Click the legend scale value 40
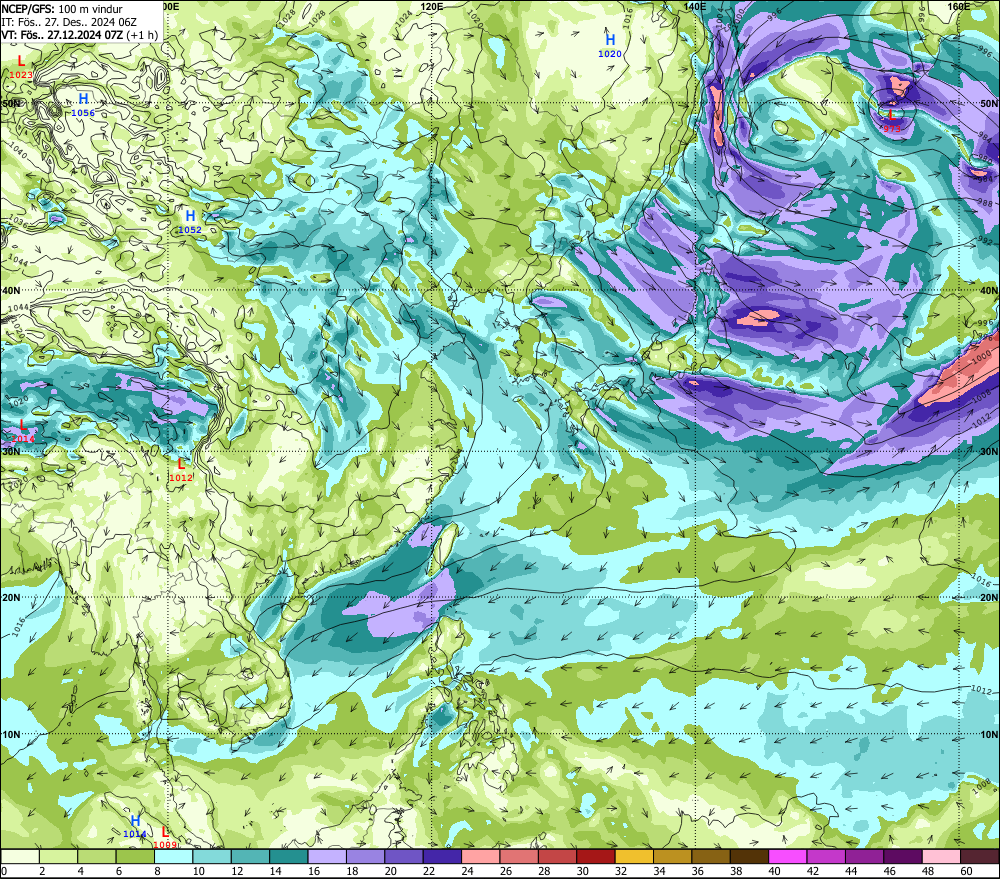The image size is (1000, 879). 774,871
